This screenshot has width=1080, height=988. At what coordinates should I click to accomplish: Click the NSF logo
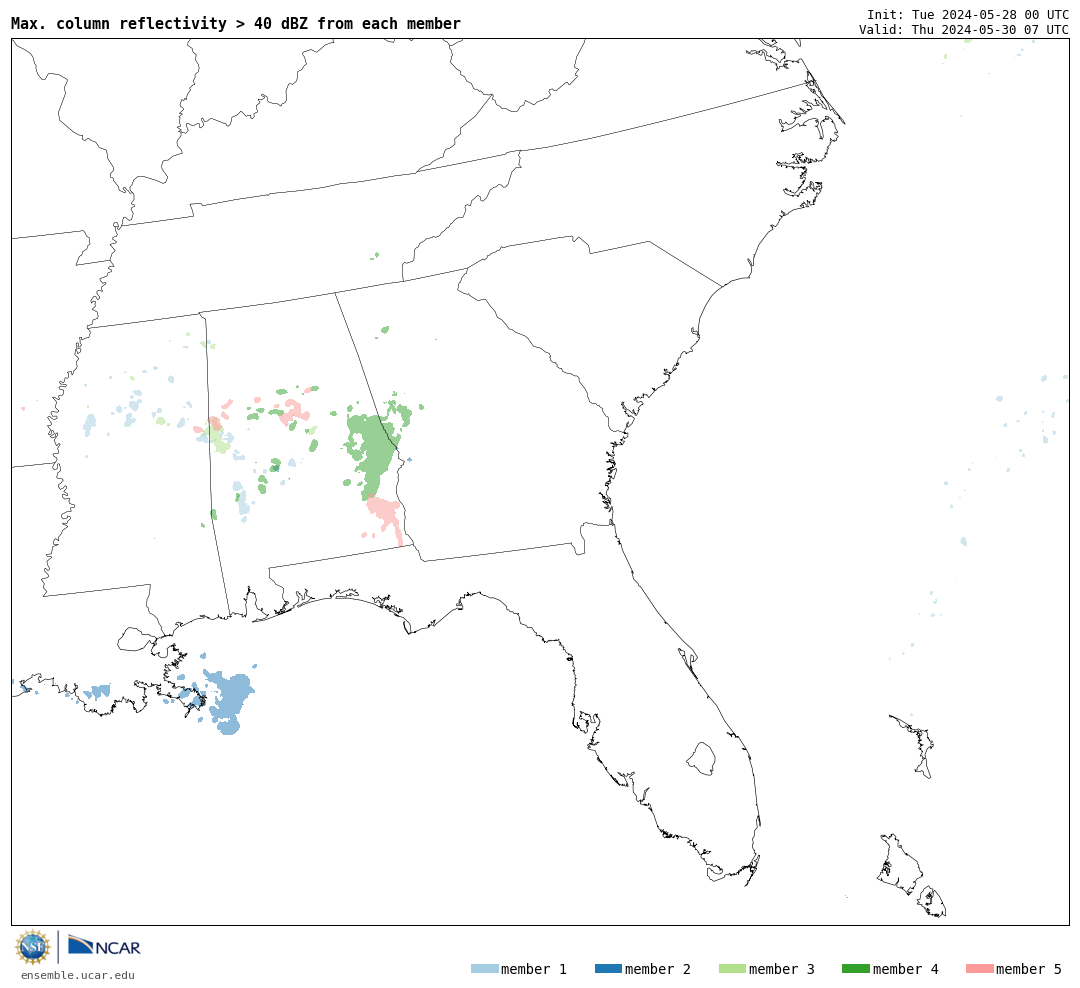[32, 947]
